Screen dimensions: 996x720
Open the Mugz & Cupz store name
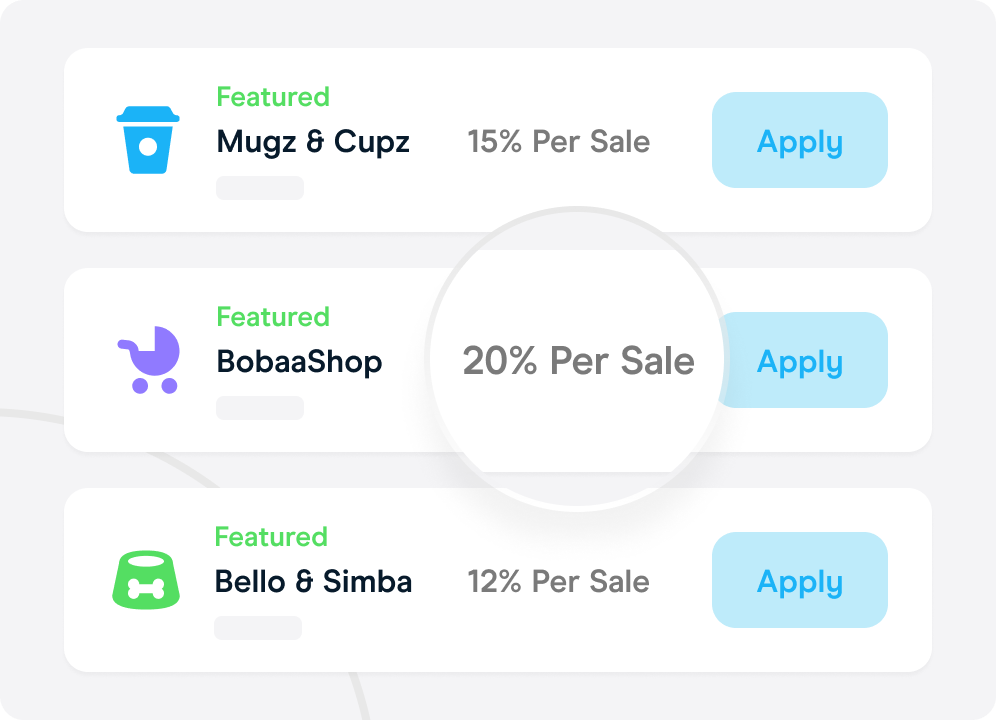313,142
